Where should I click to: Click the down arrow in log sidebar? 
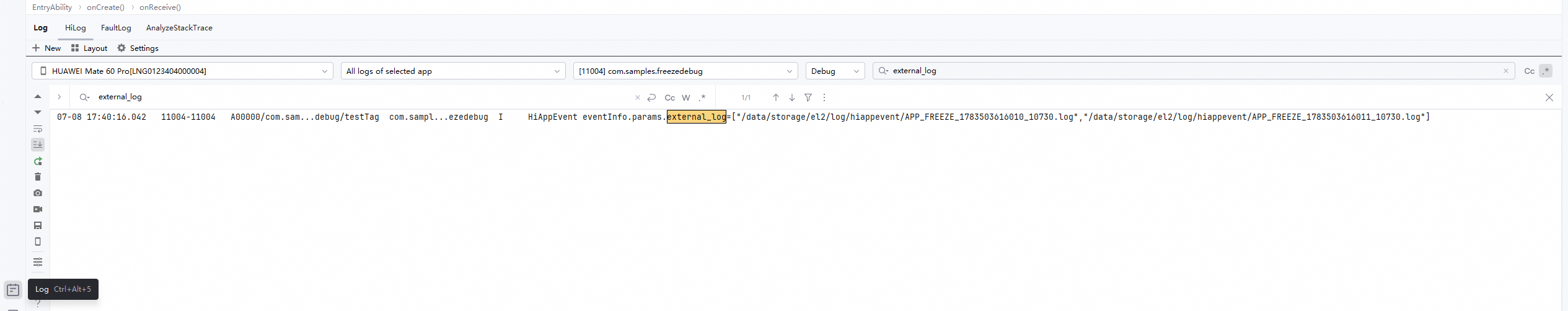(38, 112)
